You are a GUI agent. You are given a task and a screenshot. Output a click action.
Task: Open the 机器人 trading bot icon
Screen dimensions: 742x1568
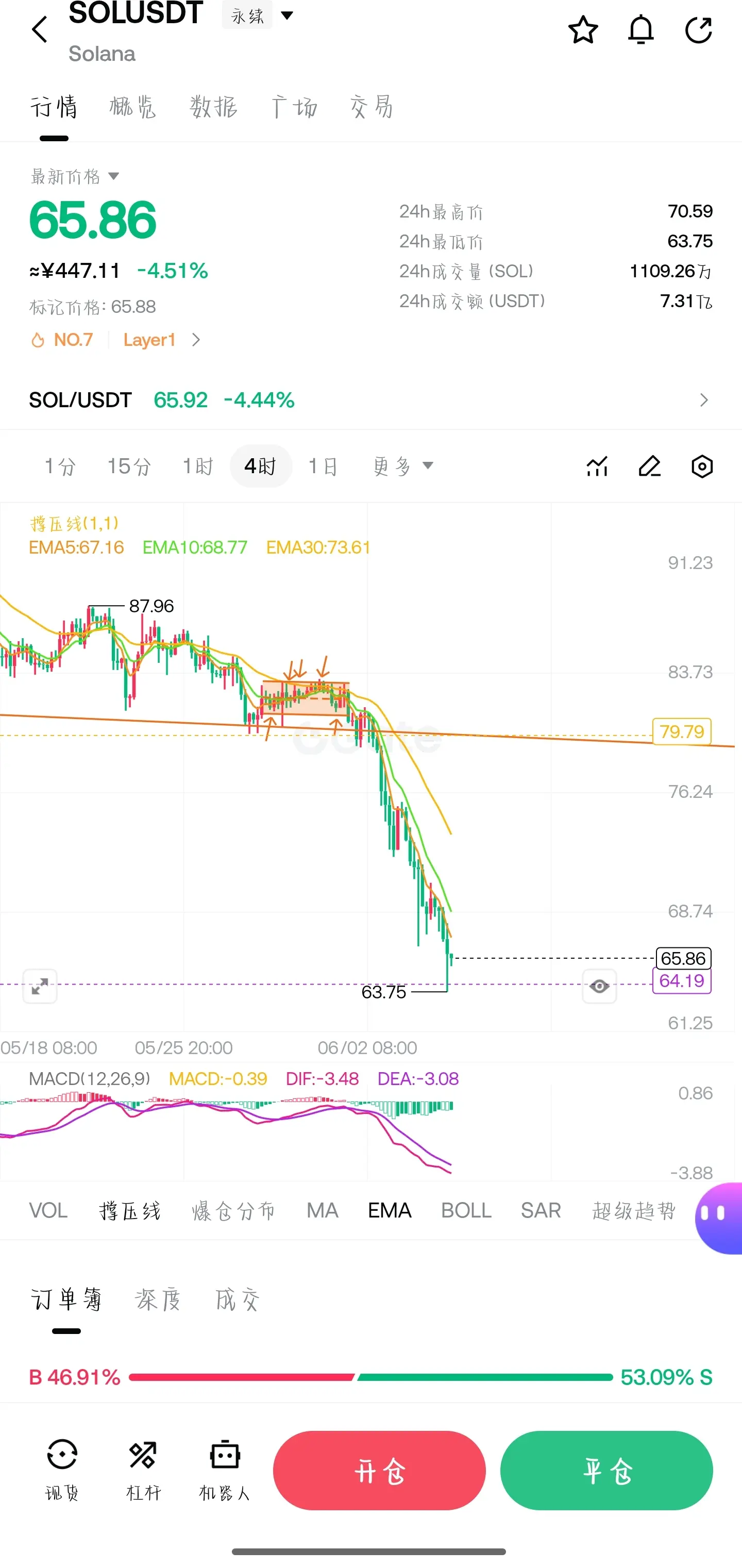pyautogui.click(x=225, y=1470)
